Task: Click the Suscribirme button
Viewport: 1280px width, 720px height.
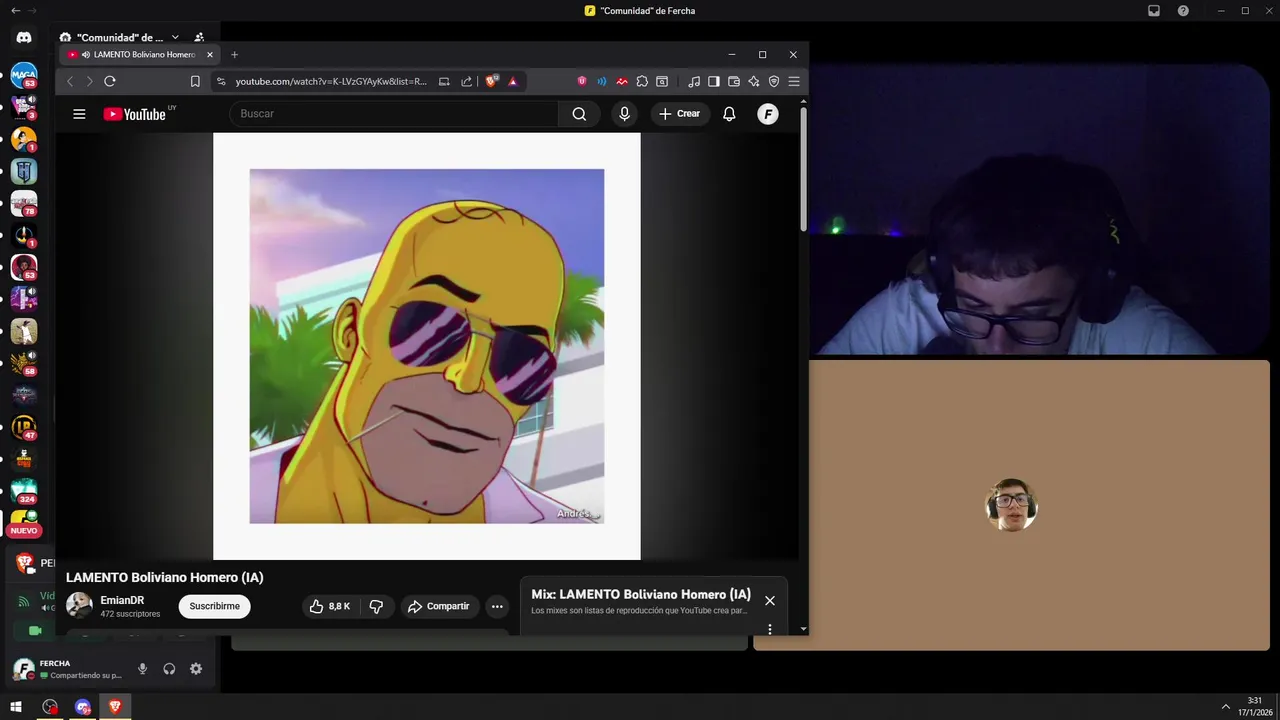Action: point(215,606)
